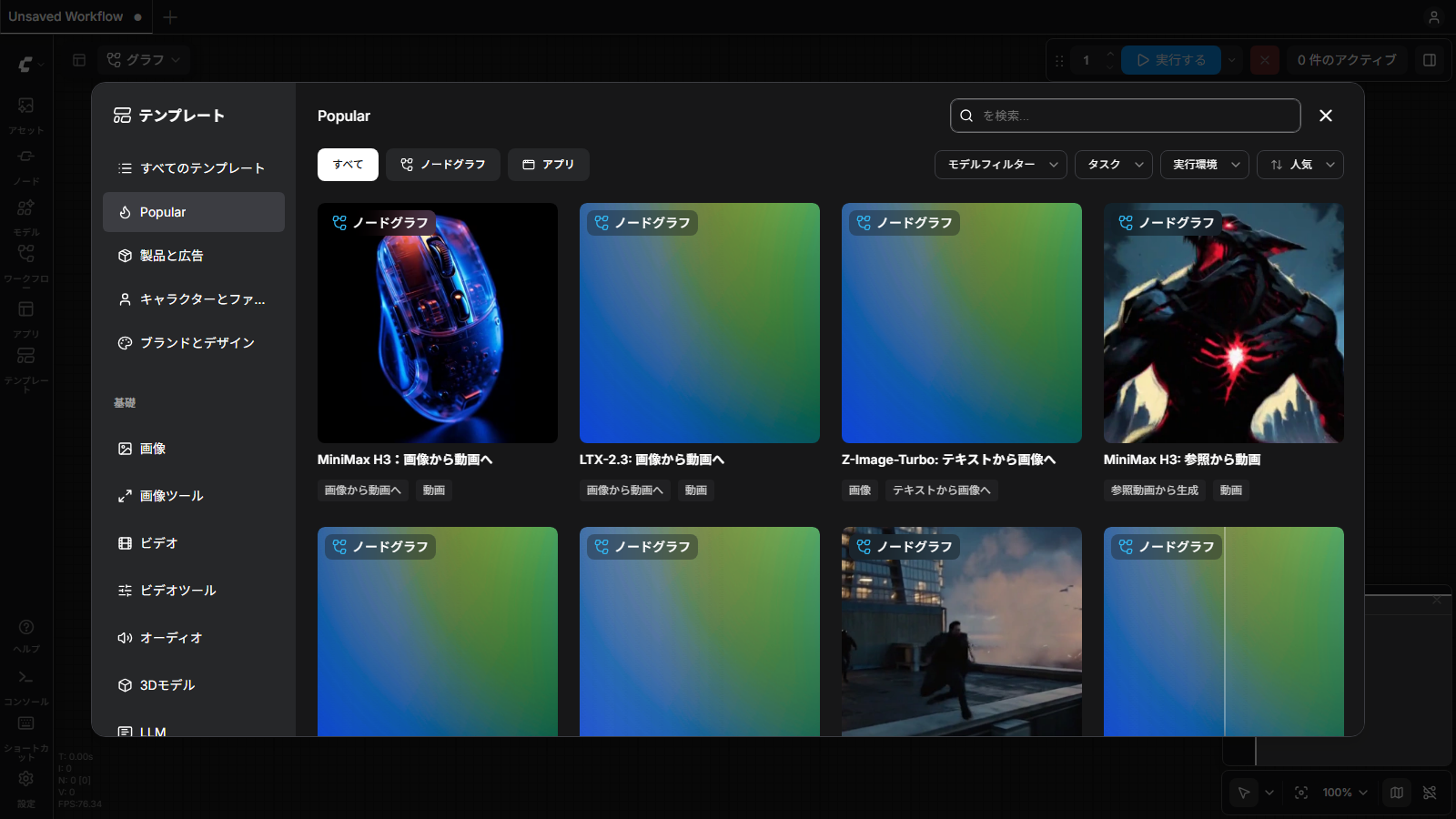Add a new workflow tab with plus icon
The image size is (1456, 819).
(170, 16)
